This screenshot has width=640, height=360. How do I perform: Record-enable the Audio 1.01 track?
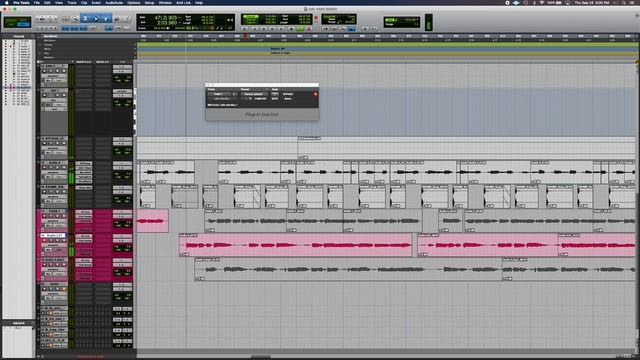pyautogui.click(x=44, y=240)
